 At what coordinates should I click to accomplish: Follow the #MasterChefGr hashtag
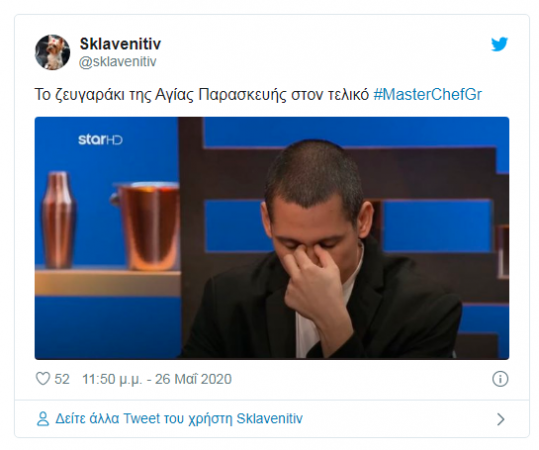[428, 95]
